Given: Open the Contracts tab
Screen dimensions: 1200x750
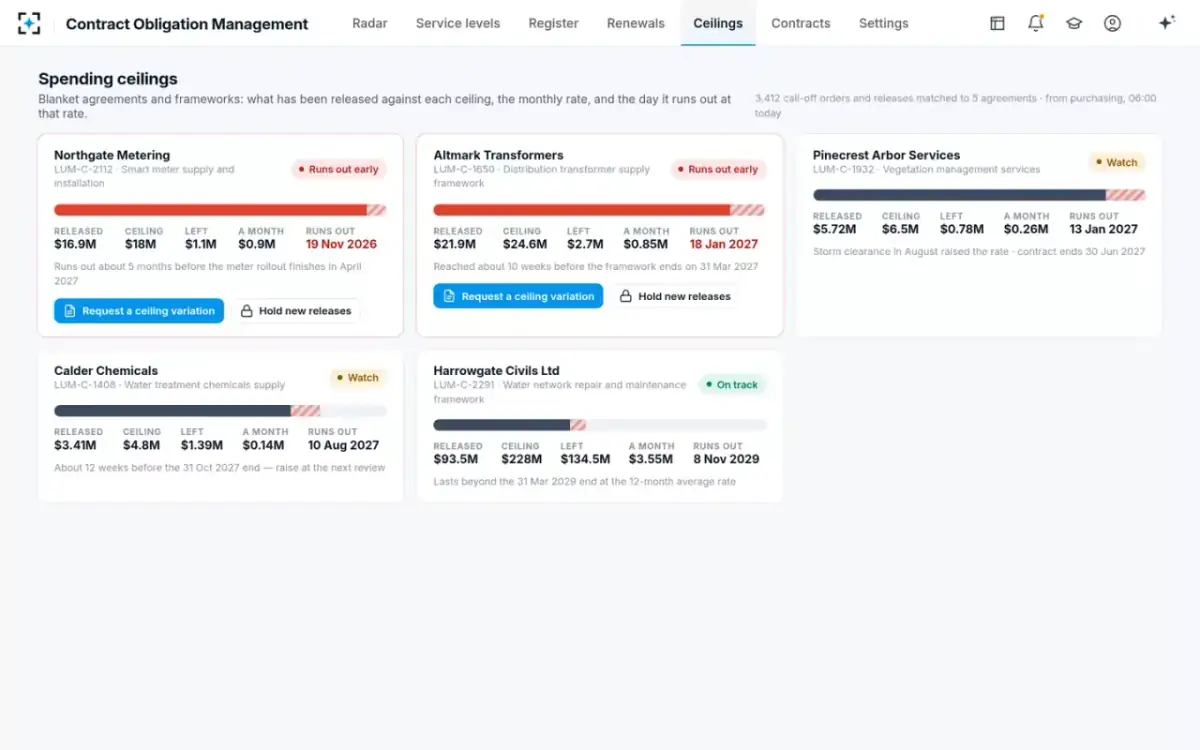Looking at the screenshot, I should click(x=801, y=23).
